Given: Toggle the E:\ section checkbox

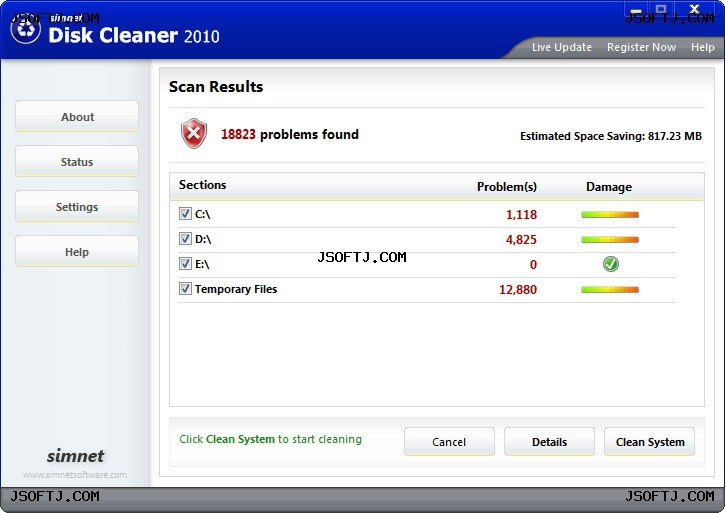Looking at the screenshot, I should [185, 264].
